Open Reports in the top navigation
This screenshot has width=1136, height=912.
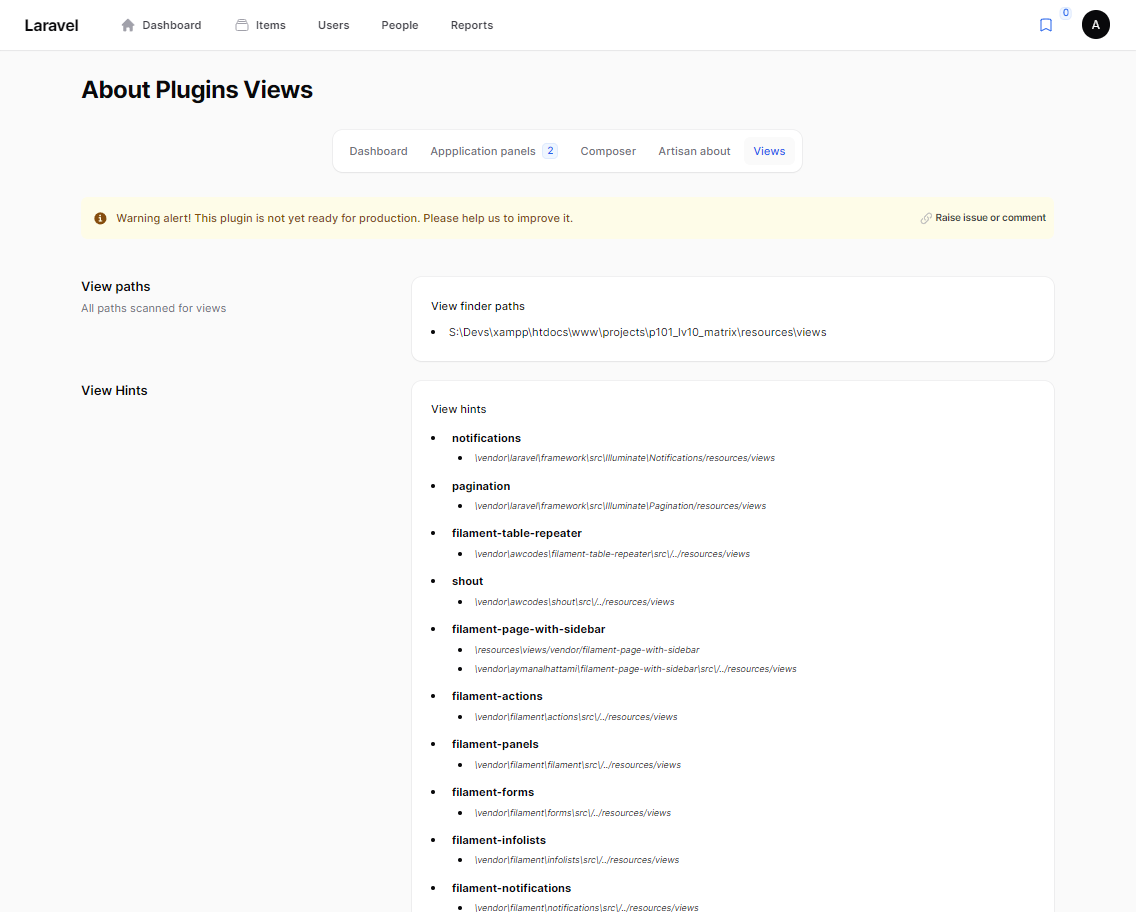472,25
